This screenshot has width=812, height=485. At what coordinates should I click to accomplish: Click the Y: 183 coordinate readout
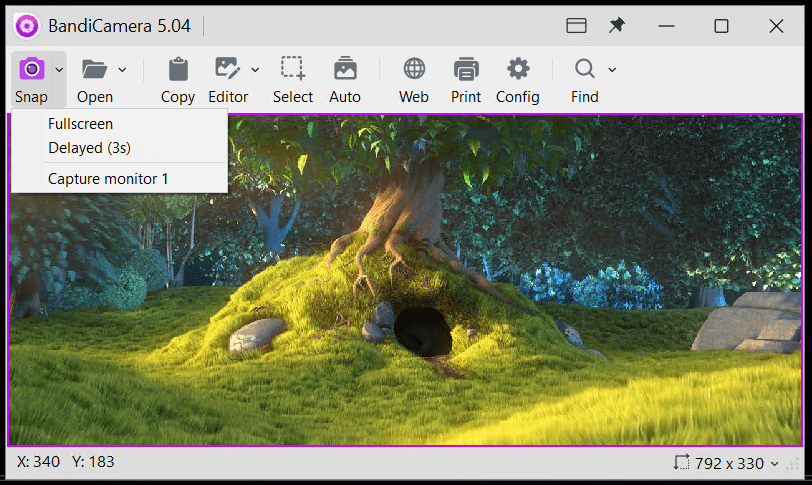(x=93, y=462)
